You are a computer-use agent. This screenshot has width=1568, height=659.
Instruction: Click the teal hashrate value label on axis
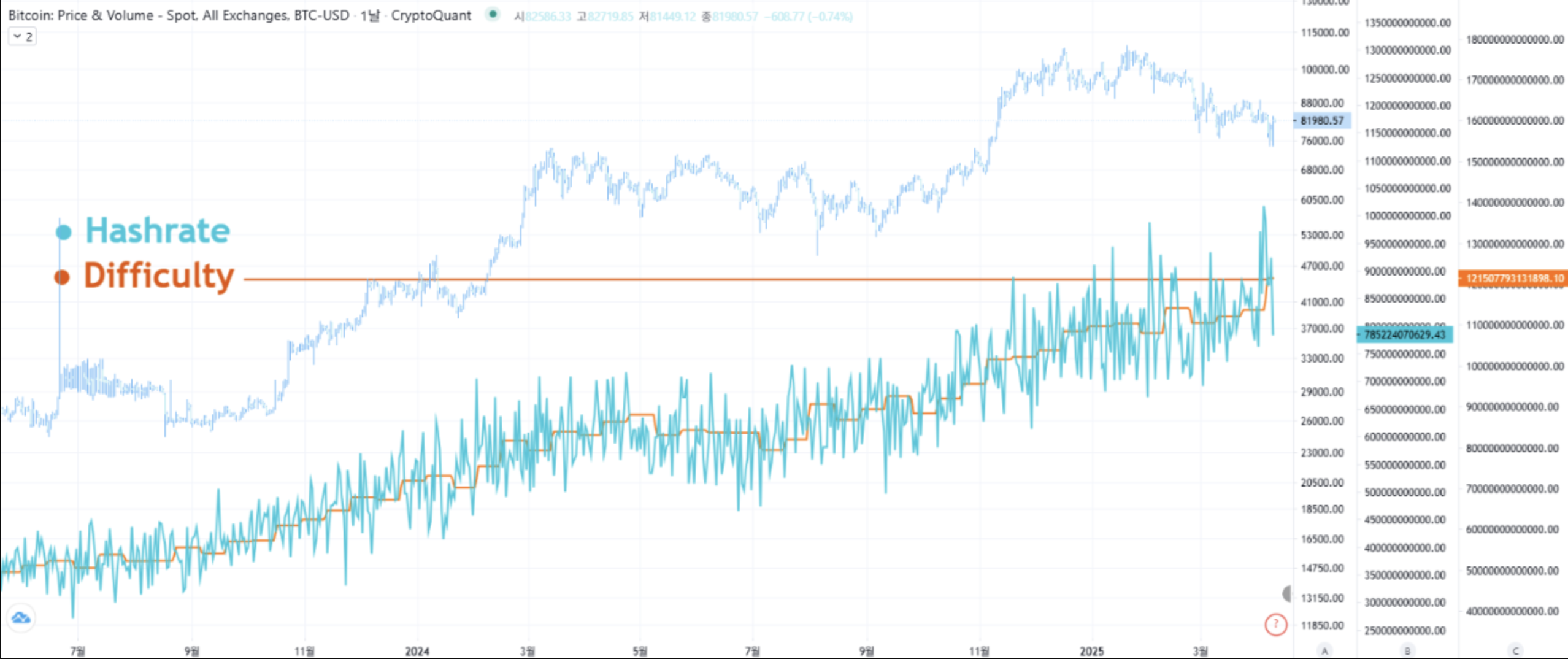[1404, 334]
